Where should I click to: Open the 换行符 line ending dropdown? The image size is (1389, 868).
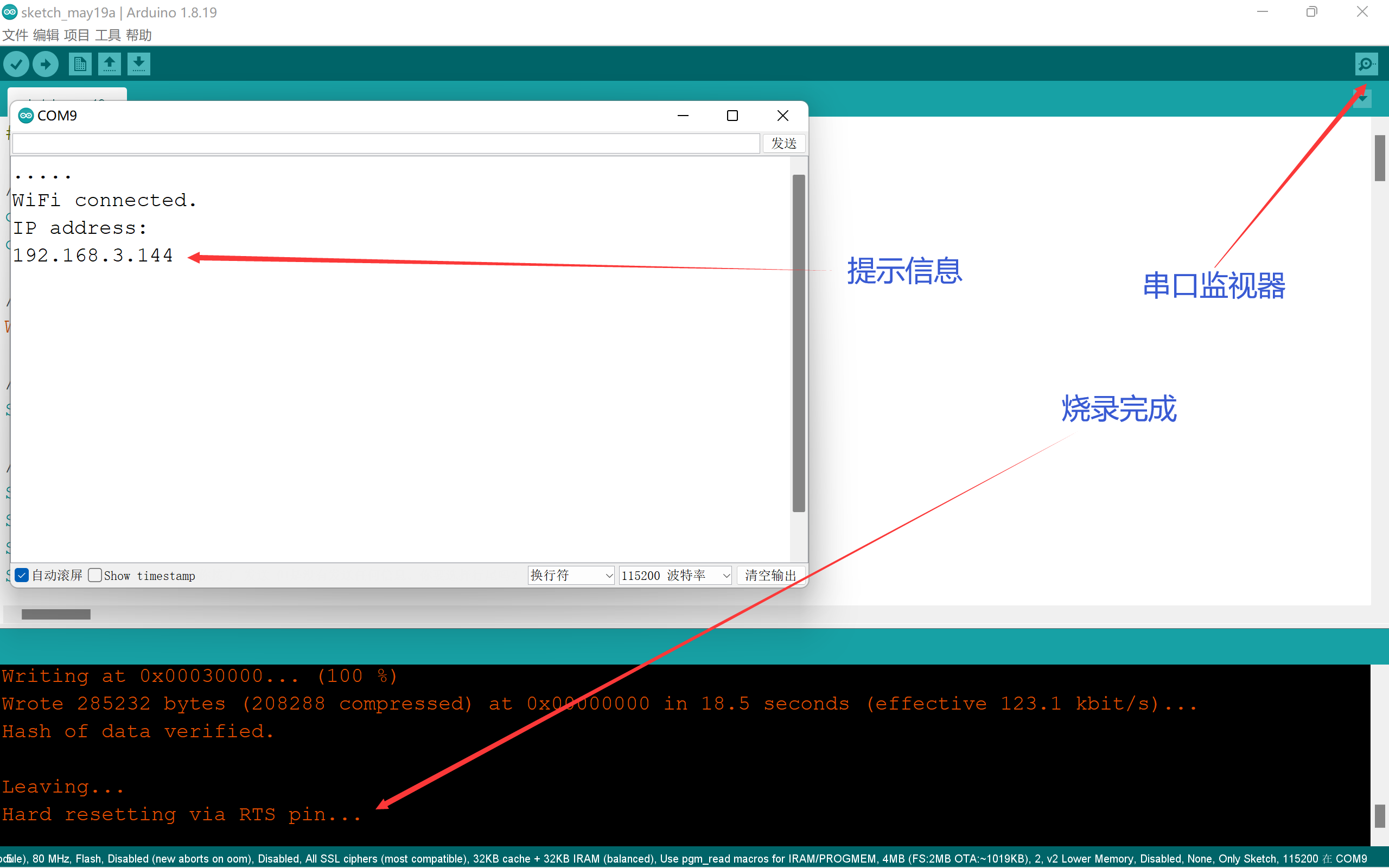click(571, 575)
